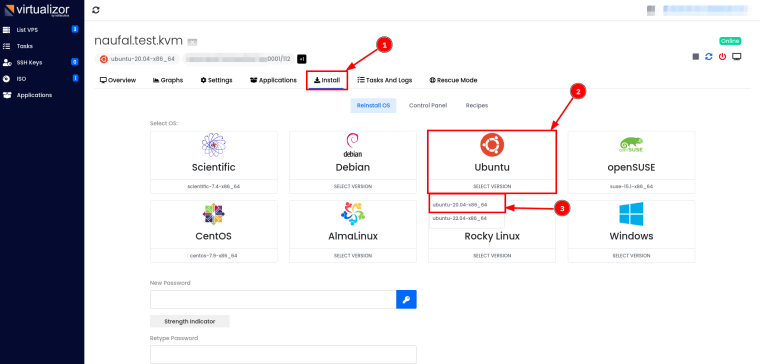Click the CentOS OS name
The image size is (760, 364).
[214, 237]
